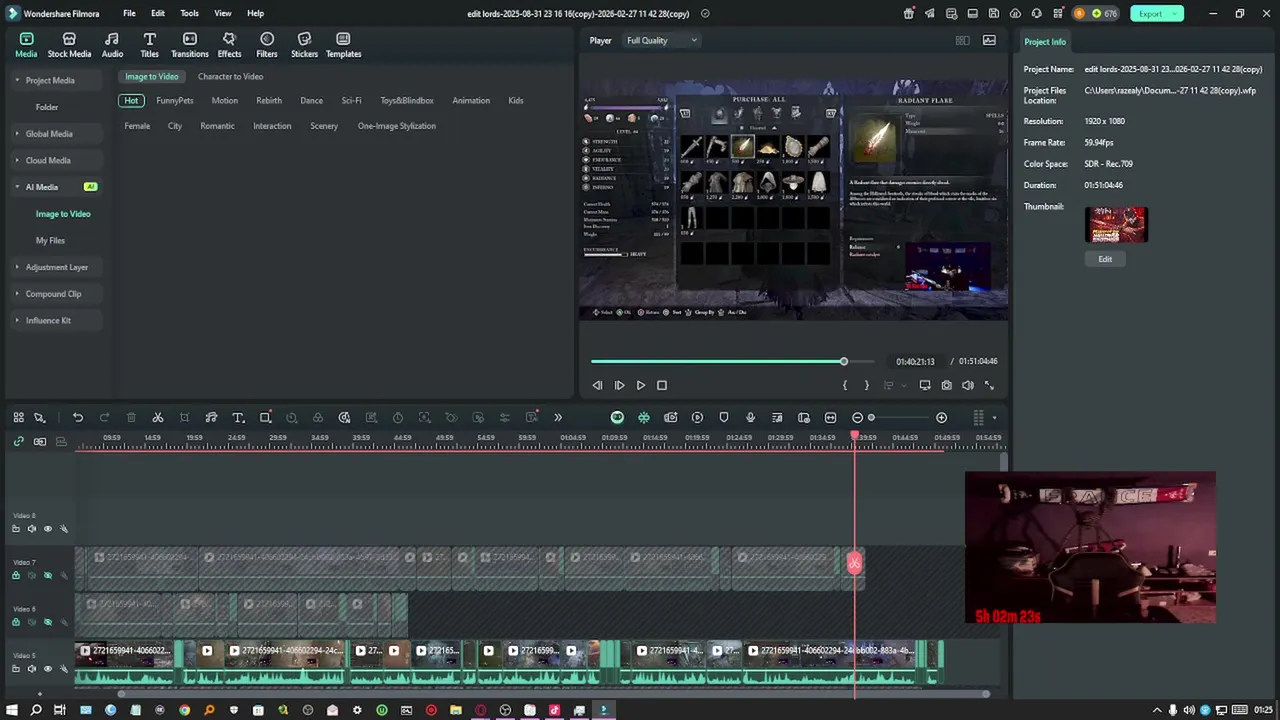The image size is (1280, 720).
Task: Click the voiceover microphone icon
Action: 750,417
